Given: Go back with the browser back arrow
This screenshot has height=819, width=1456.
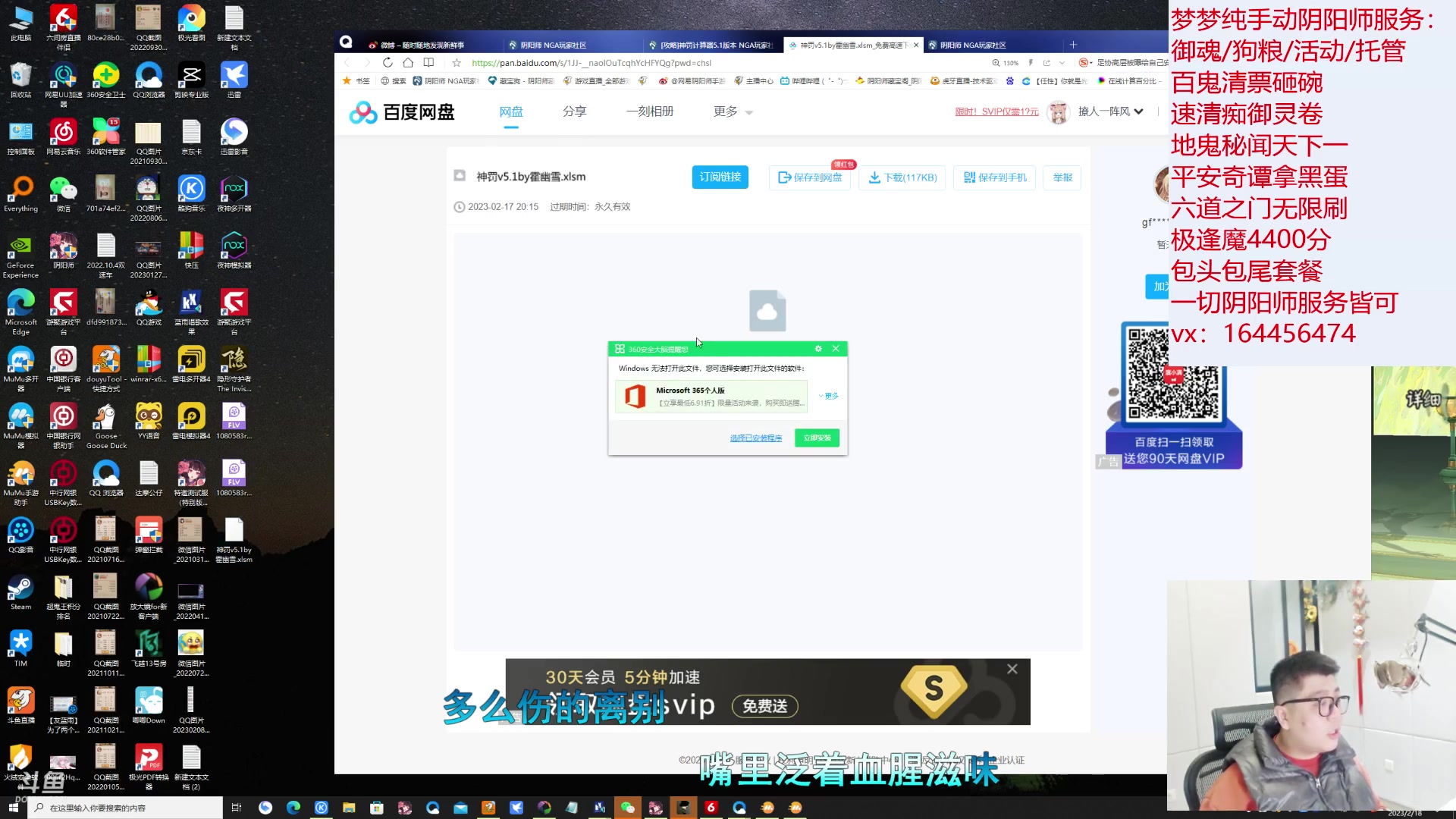Looking at the screenshot, I should pyautogui.click(x=347, y=63).
